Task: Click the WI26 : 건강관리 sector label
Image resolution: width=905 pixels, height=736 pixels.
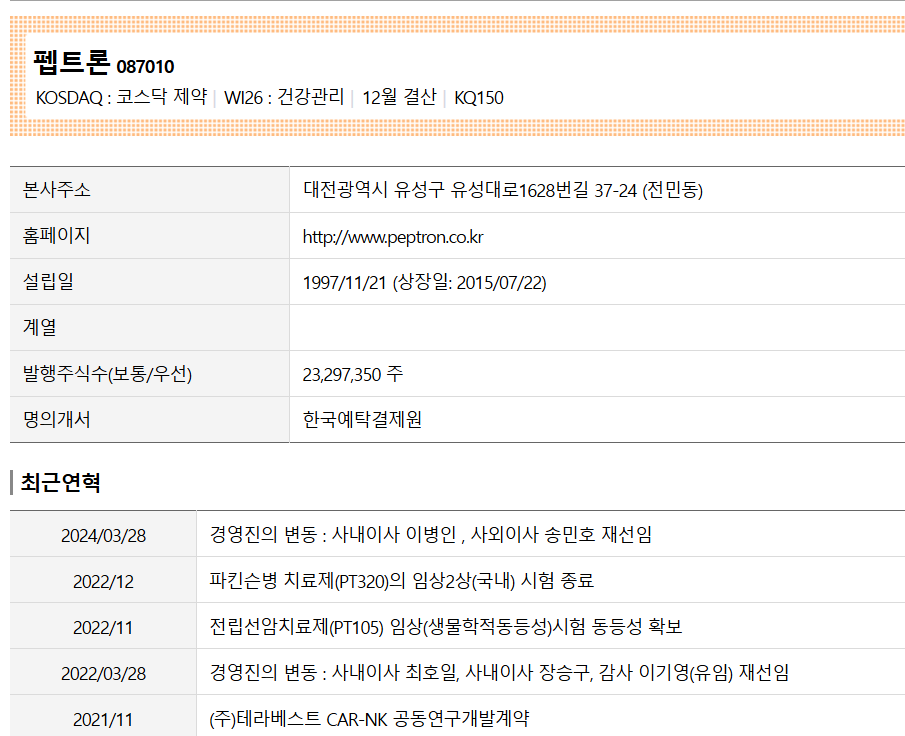Action: (284, 97)
